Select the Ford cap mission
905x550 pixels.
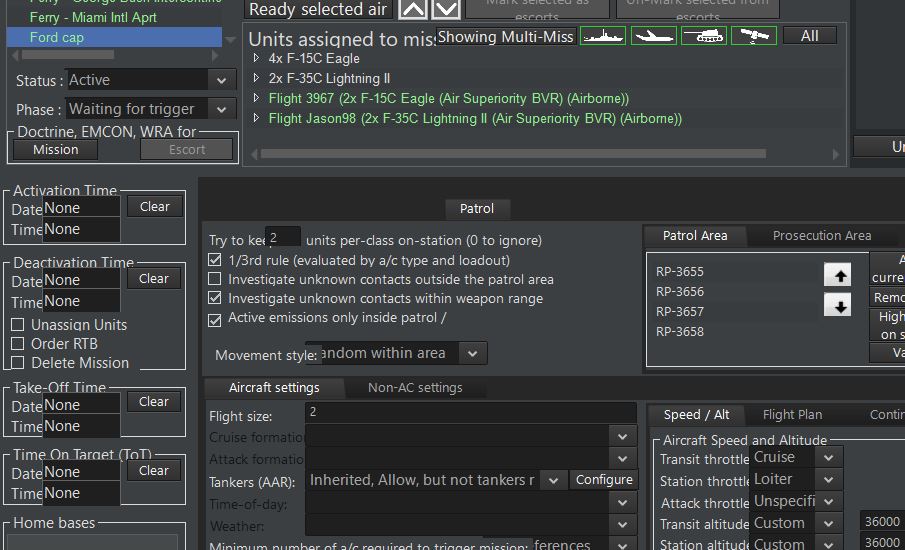click(114, 37)
